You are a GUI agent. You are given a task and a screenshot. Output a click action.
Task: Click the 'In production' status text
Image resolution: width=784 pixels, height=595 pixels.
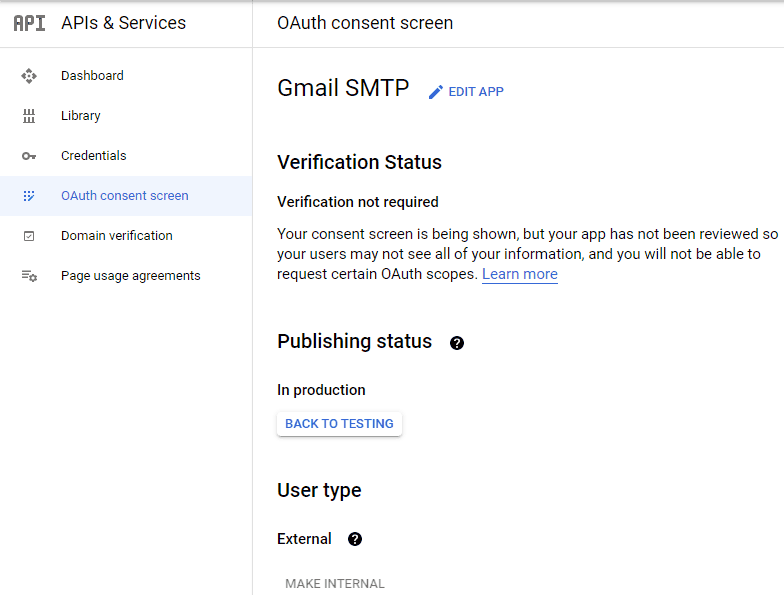pos(321,390)
